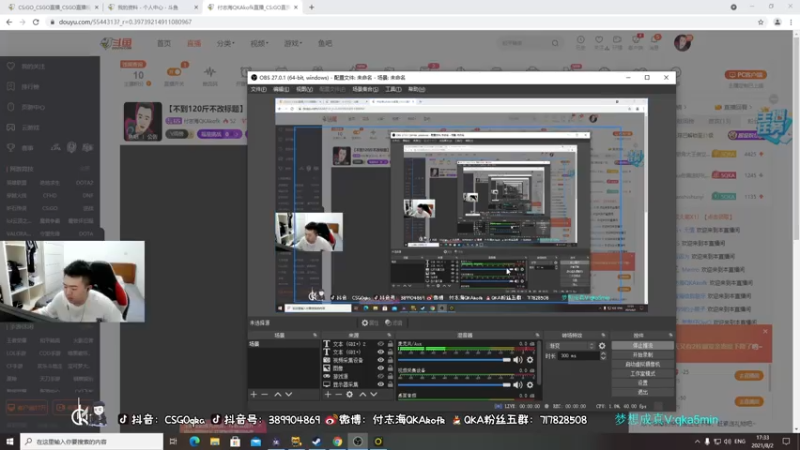Click 开始录制 to start recording in OBS
800x450 pixels.
[642, 355]
